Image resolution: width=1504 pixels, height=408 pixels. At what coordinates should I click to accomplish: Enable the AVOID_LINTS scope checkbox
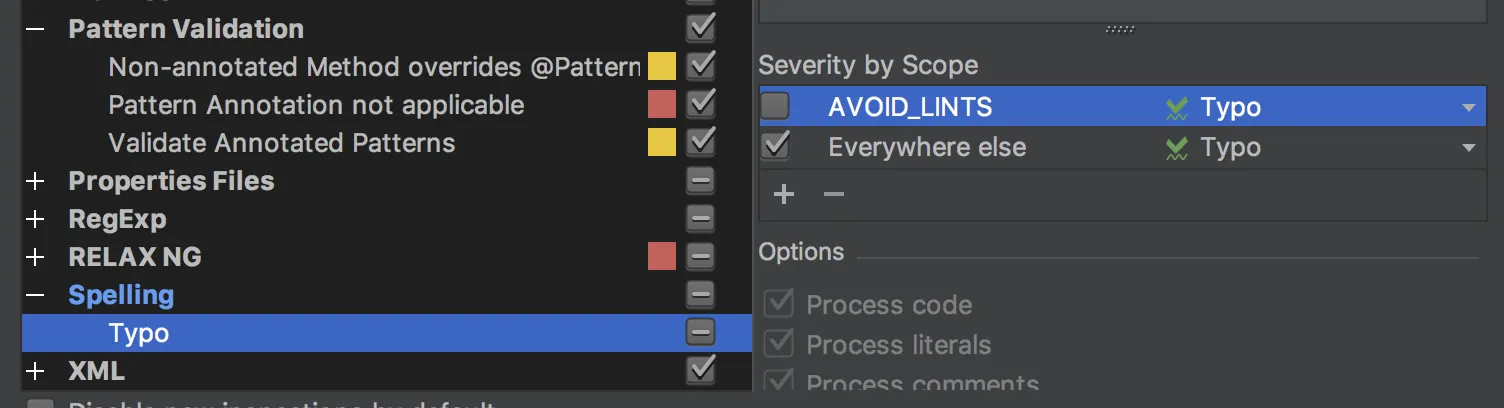pyautogui.click(x=775, y=106)
